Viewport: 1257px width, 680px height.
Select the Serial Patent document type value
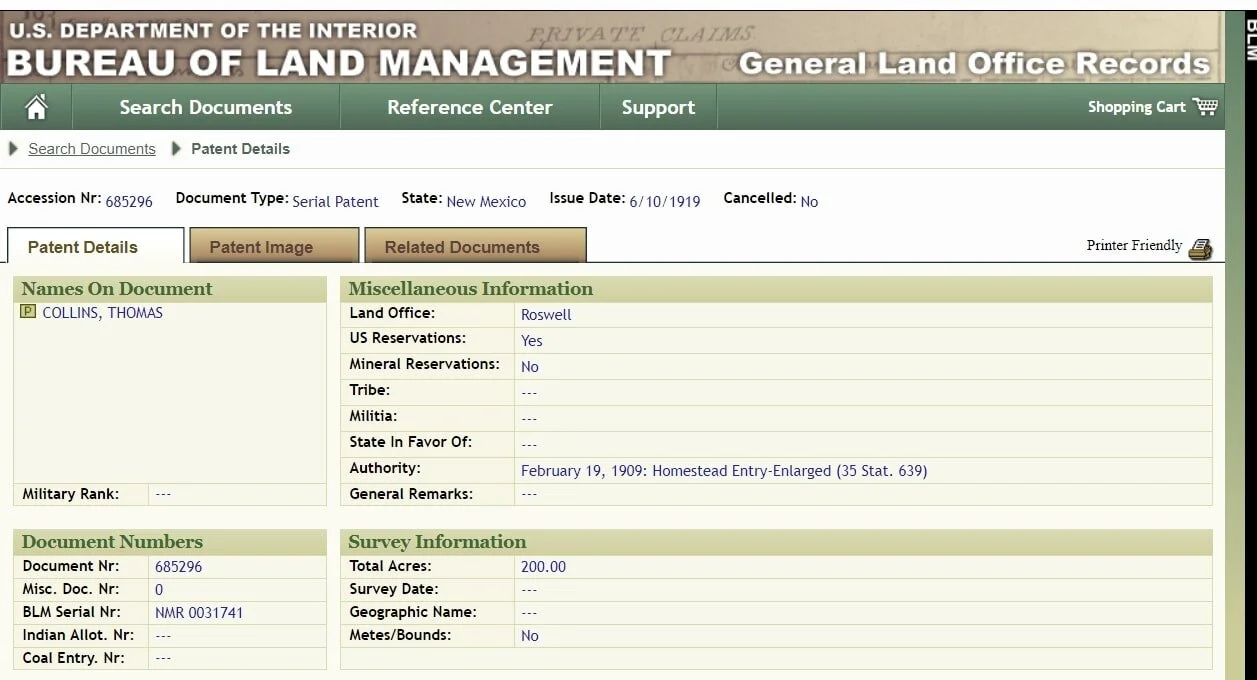335,201
